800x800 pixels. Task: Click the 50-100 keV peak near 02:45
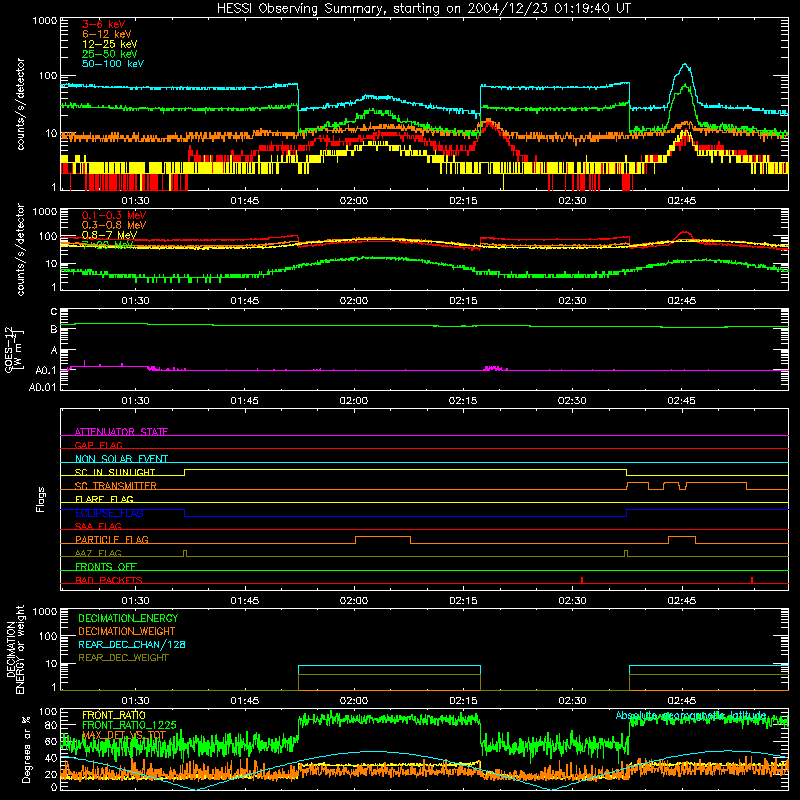tap(684, 65)
